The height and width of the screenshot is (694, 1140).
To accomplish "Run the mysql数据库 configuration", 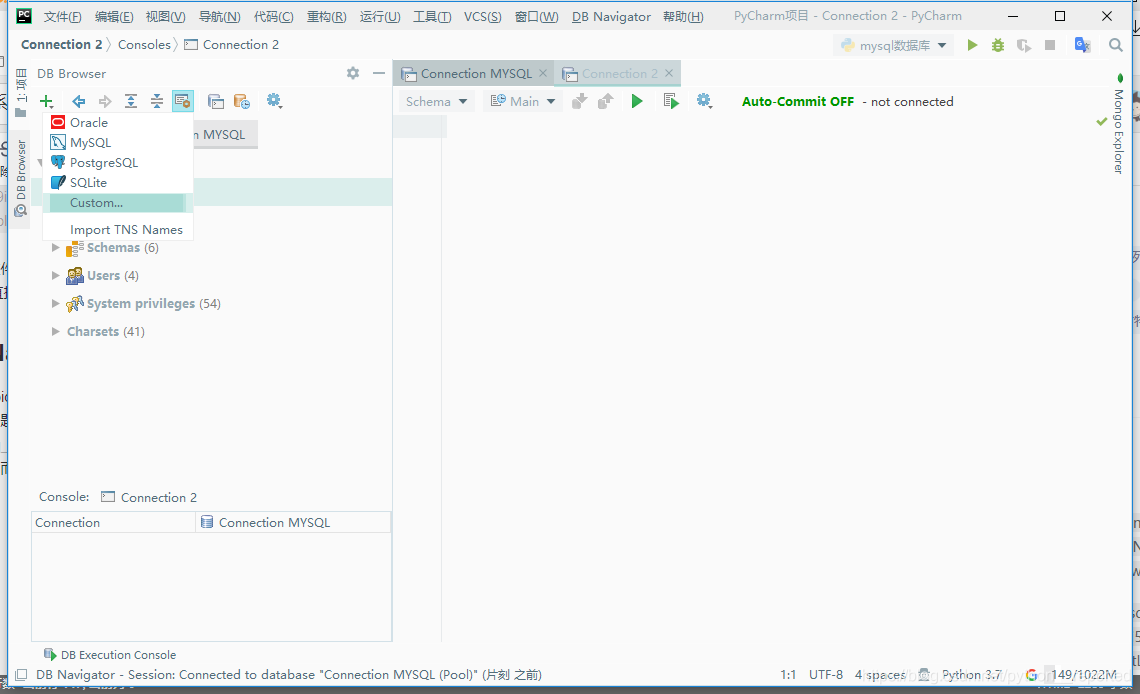I will tap(972, 45).
